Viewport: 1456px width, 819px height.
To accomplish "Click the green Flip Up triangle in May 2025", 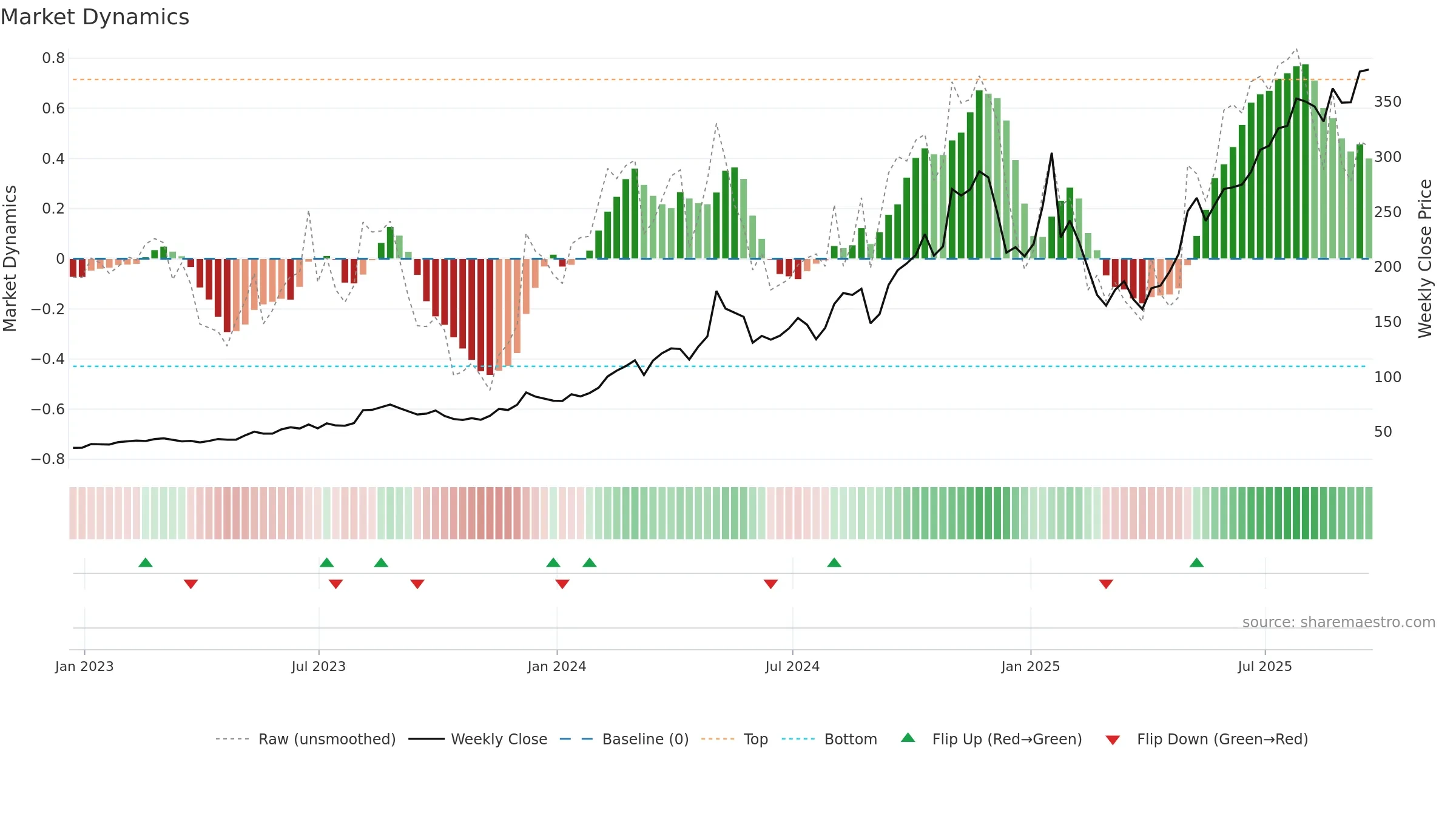I will point(1197,562).
